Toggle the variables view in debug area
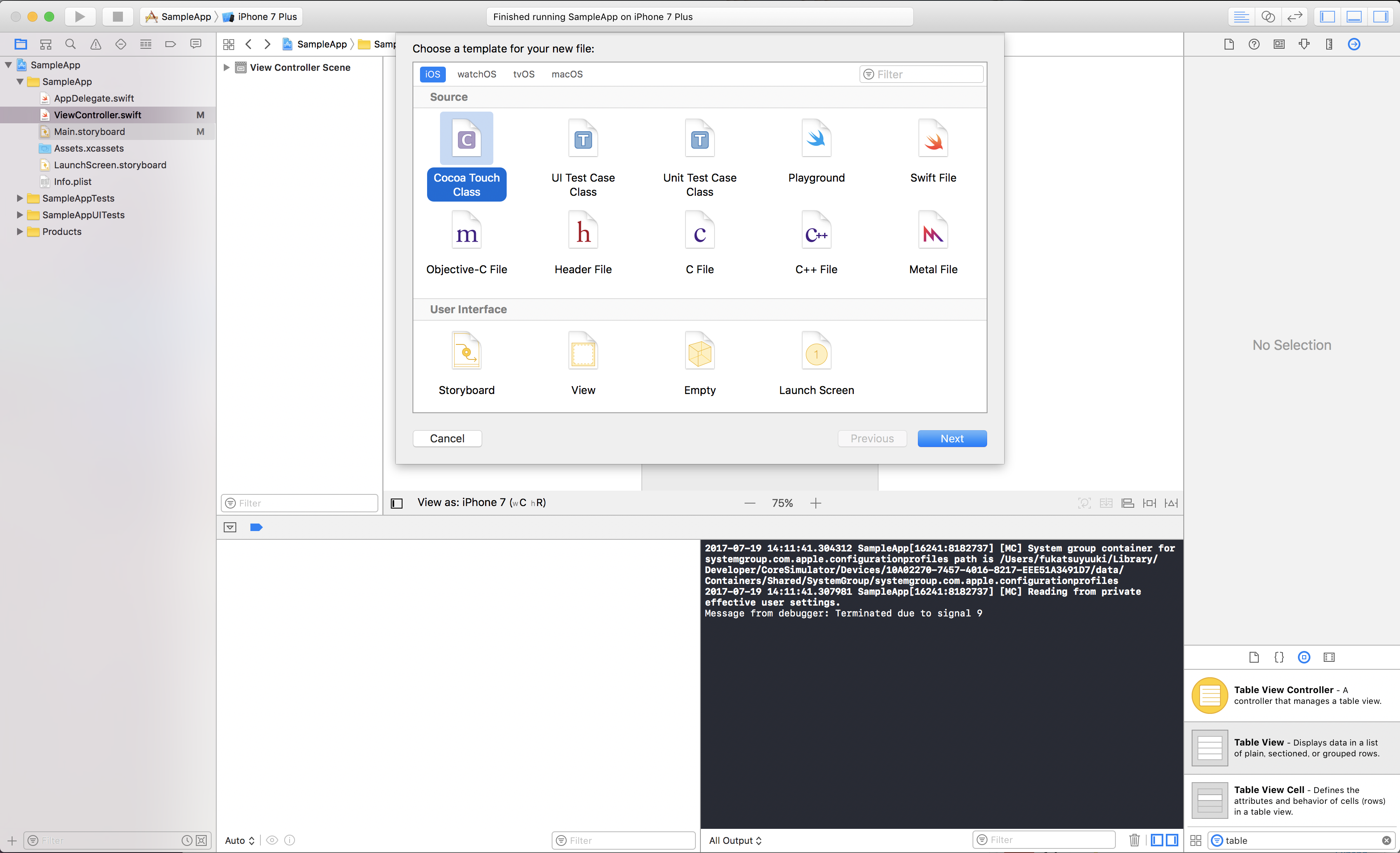1400x853 pixels. coord(1157,840)
